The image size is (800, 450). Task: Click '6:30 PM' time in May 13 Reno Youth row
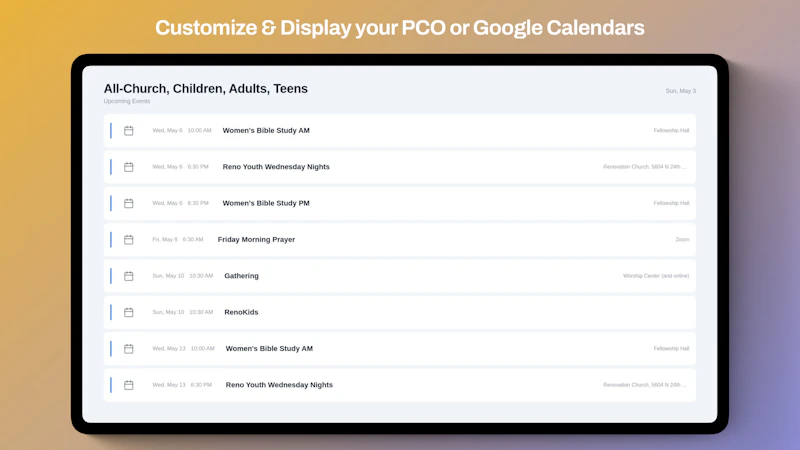(201, 385)
